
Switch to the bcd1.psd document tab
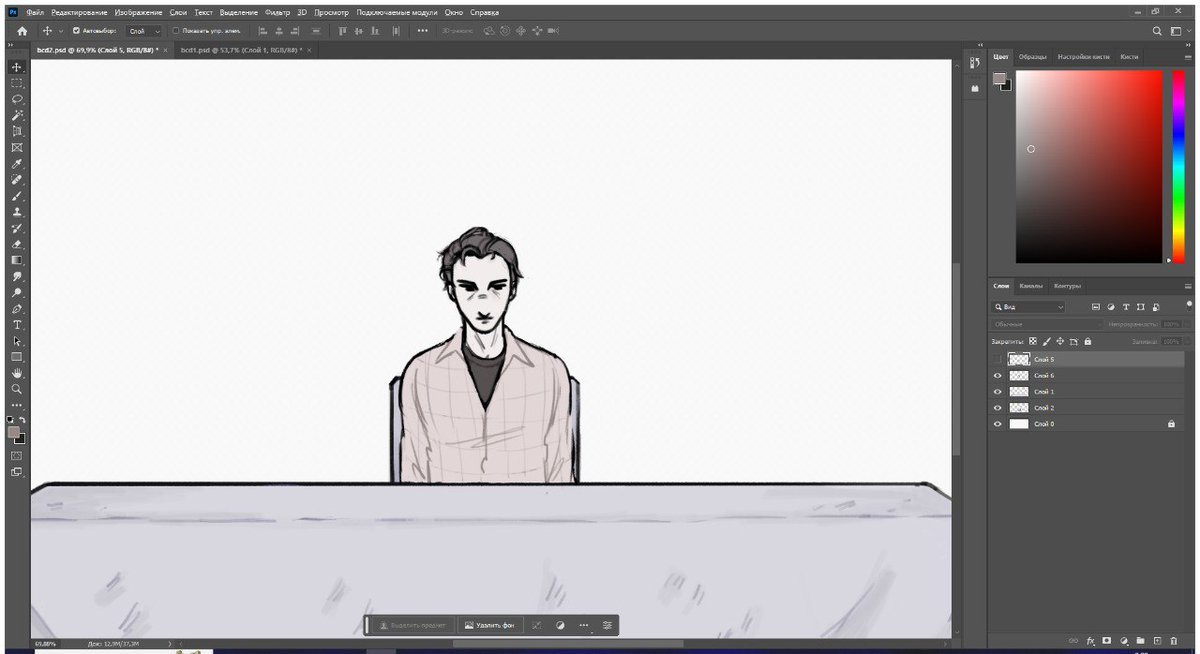(x=241, y=49)
